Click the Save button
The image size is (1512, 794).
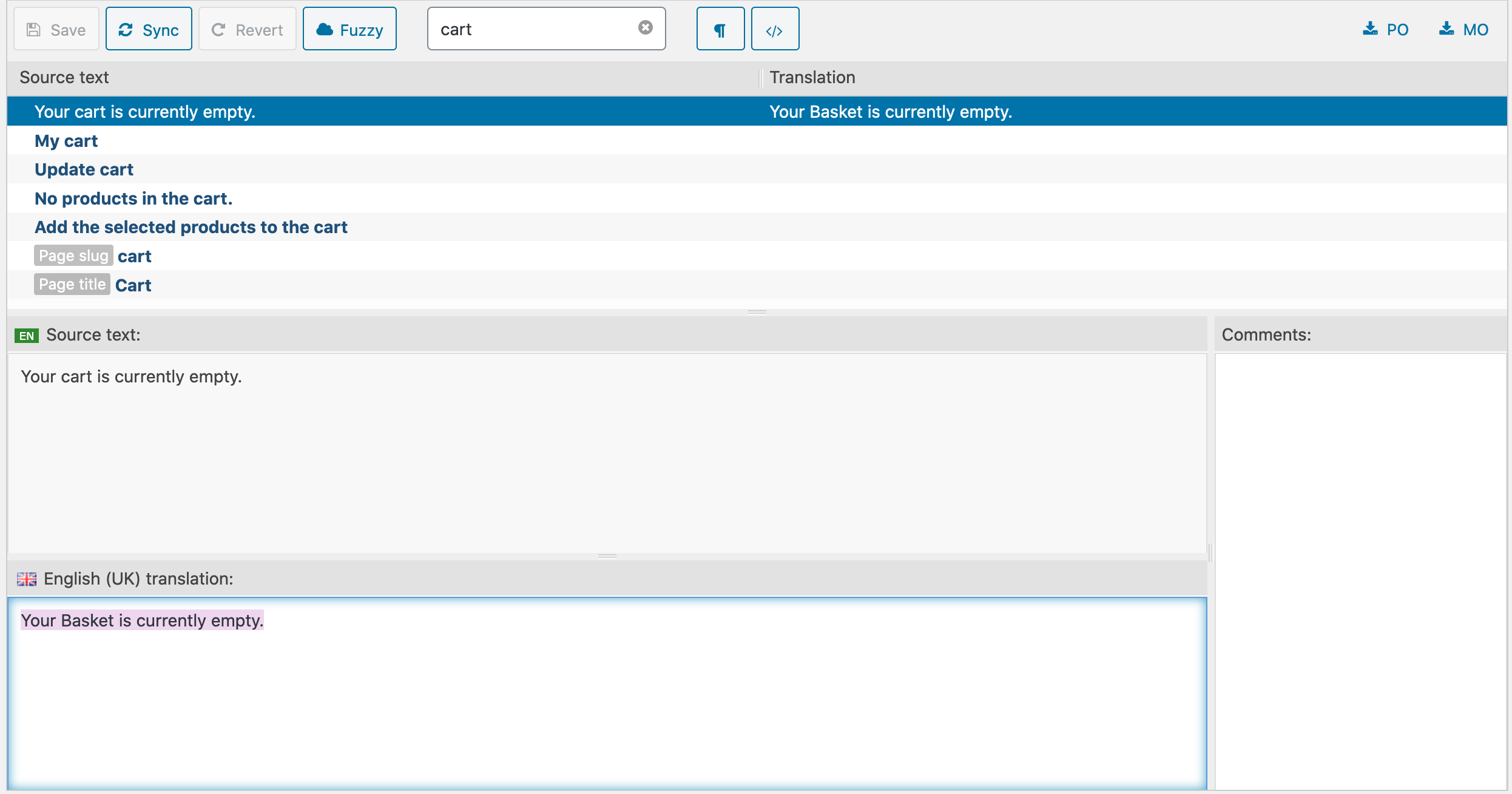coord(56,29)
